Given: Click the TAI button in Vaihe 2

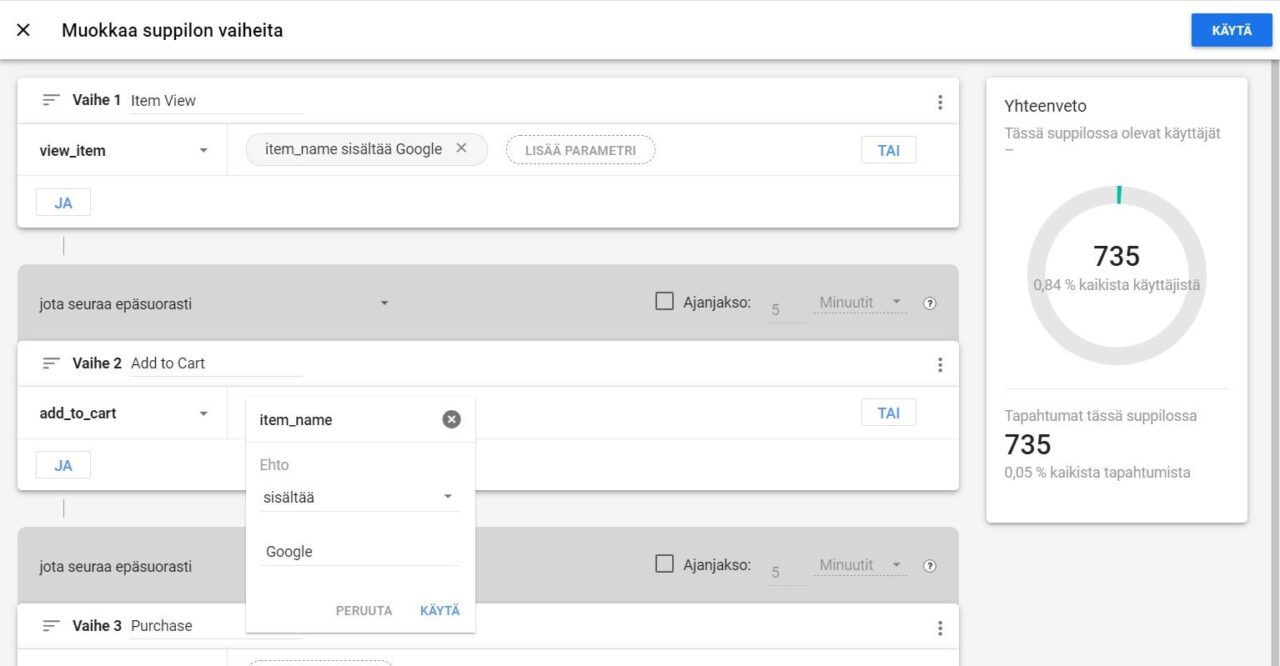Looking at the screenshot, I should (888, 413).
